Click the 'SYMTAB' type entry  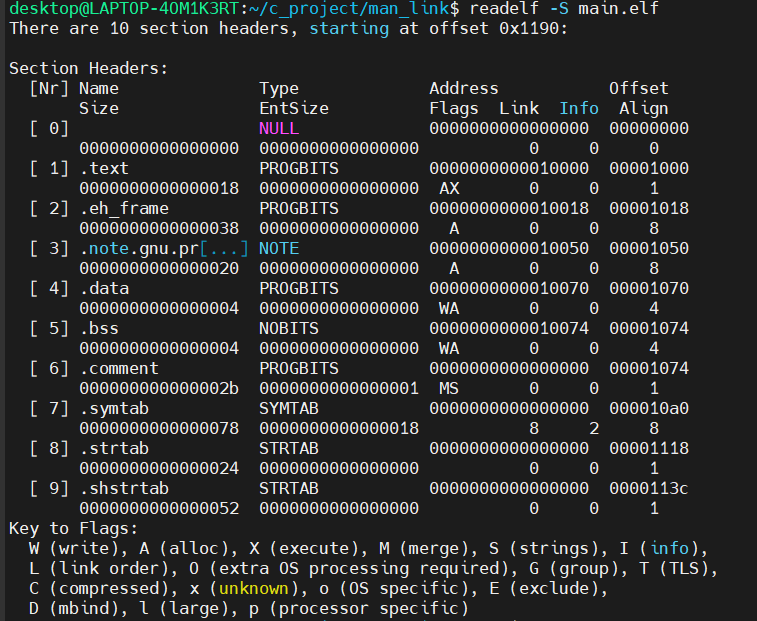coord(289,409)
